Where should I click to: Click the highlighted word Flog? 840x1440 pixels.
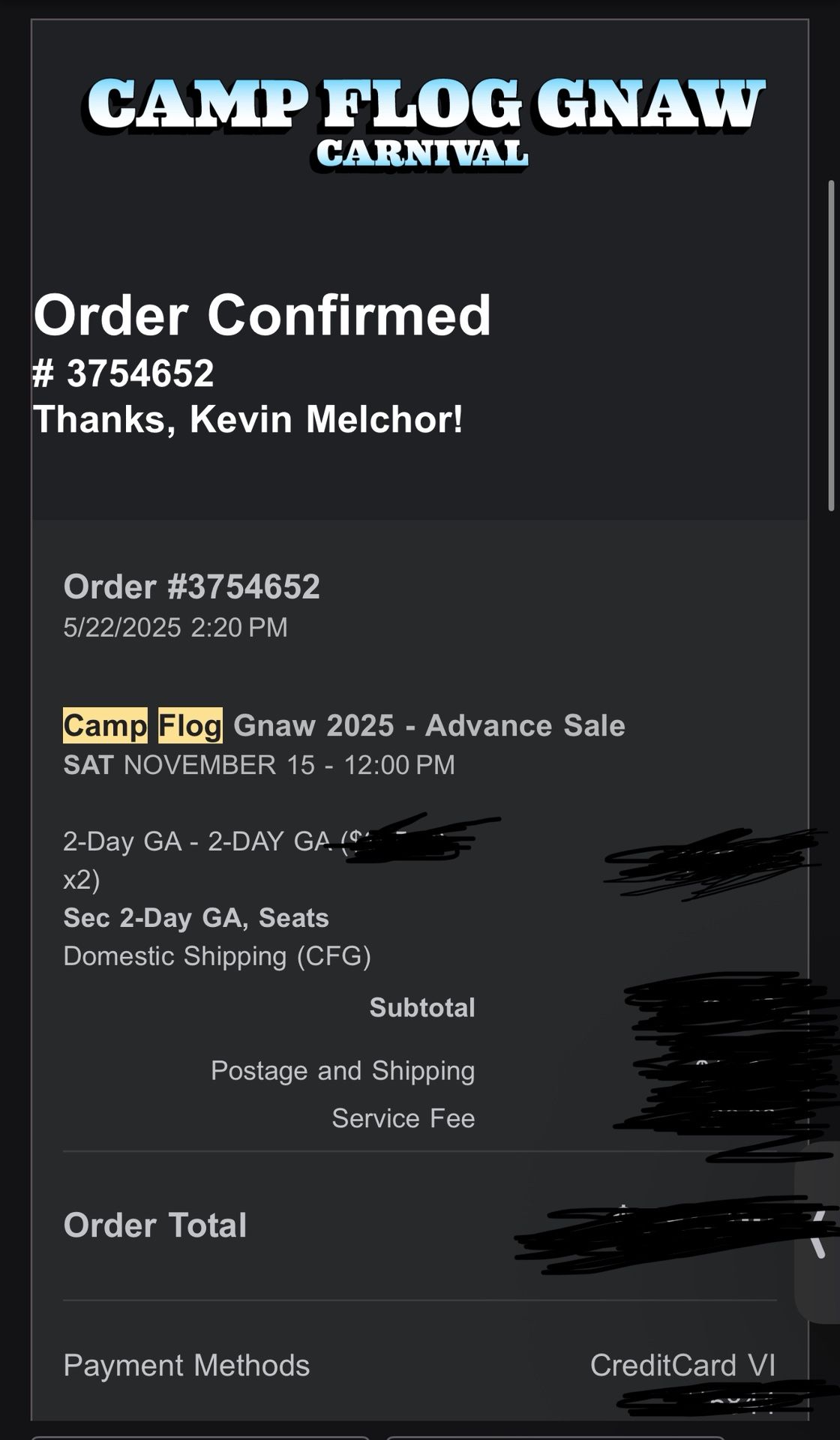click(x=190, y=725)
